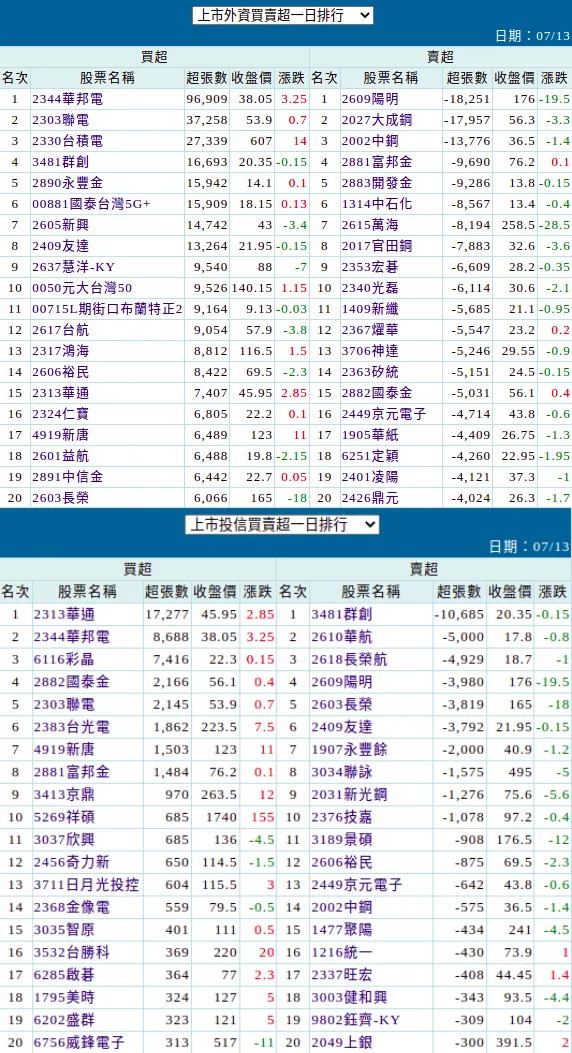Open the 2615萬海 stock link
This screenshot has width=572, height=1053.
(371, 225)
